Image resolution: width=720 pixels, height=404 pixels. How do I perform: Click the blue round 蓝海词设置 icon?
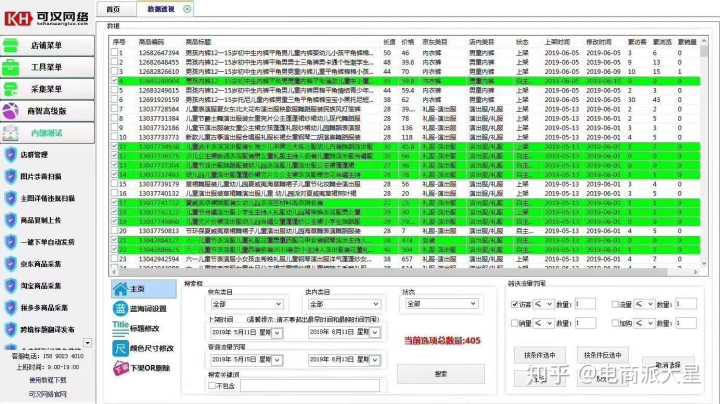pos(120,309)
